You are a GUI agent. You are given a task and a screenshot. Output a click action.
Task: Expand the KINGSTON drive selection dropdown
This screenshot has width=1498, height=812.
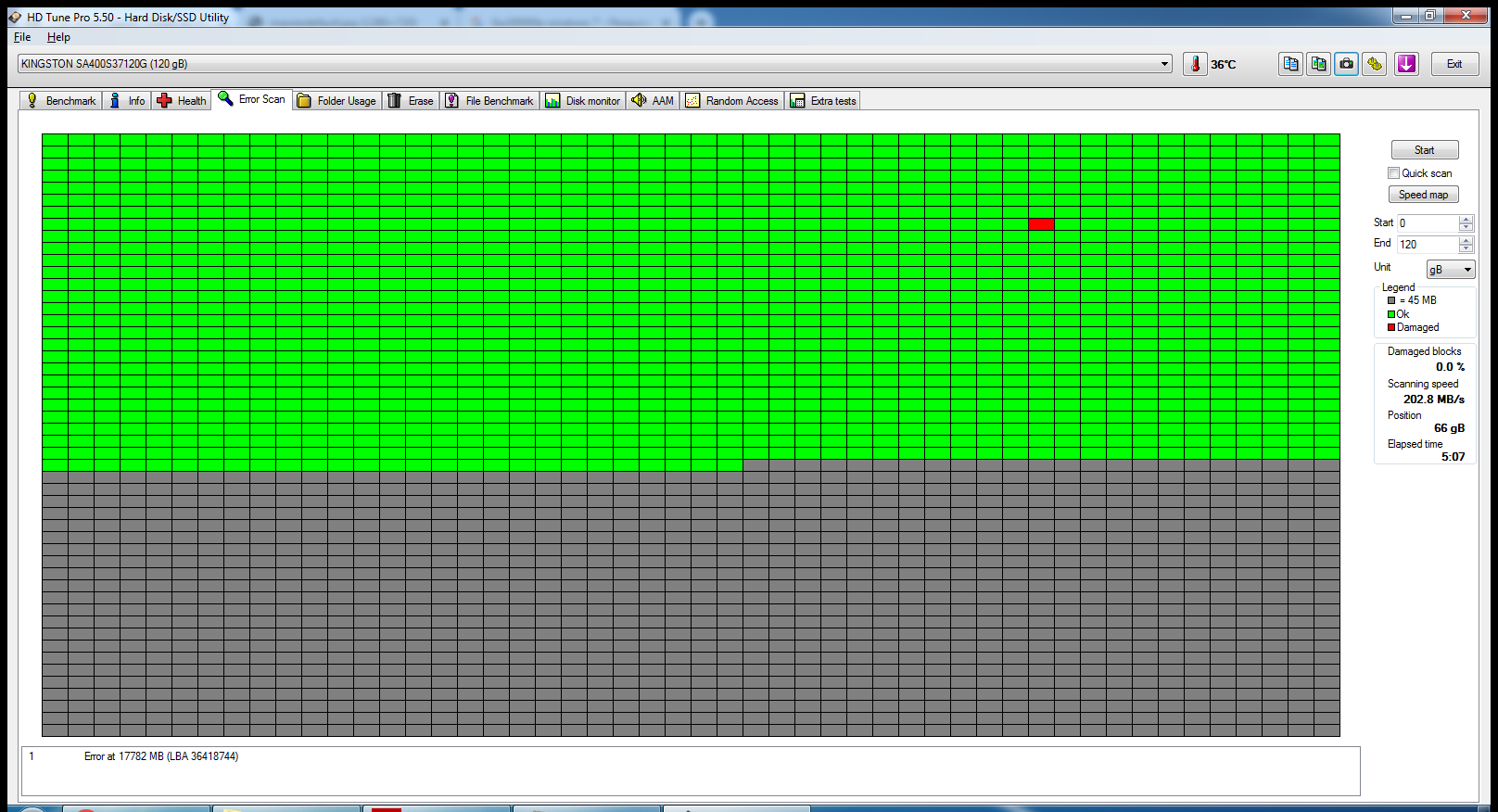pyautogui.click(x=1164, y=64)
